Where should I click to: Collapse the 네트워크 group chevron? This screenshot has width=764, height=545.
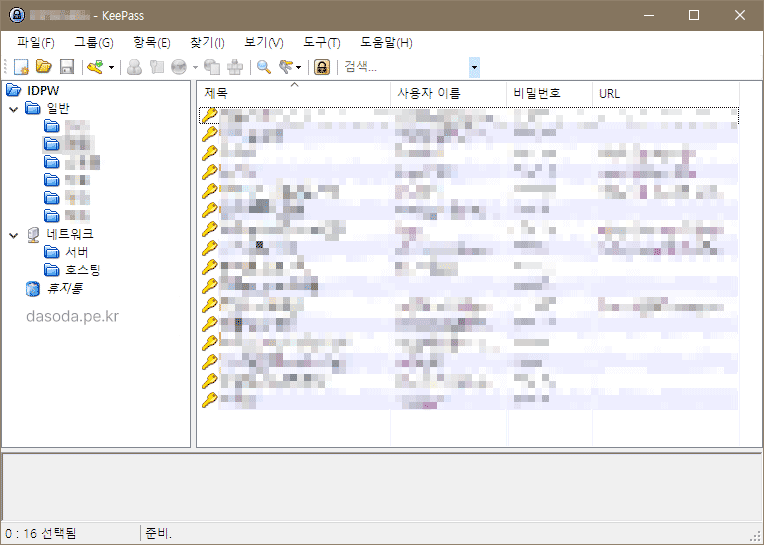[x=14, y=235]
